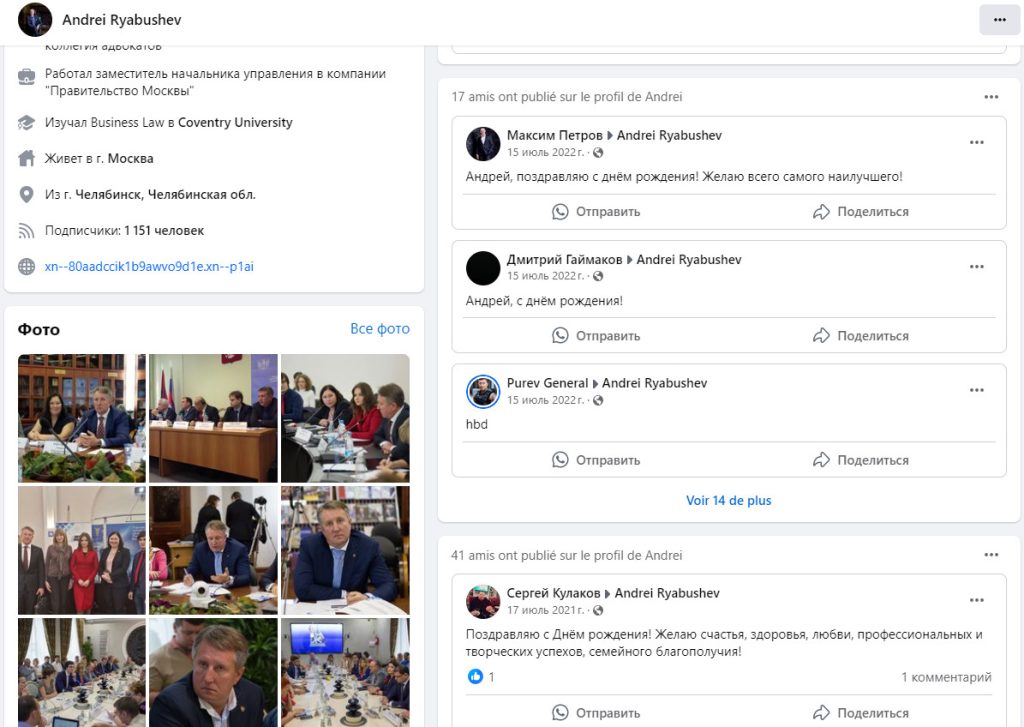Click Максим Петров's profile avatar
1024x727 pixels.
483,144
